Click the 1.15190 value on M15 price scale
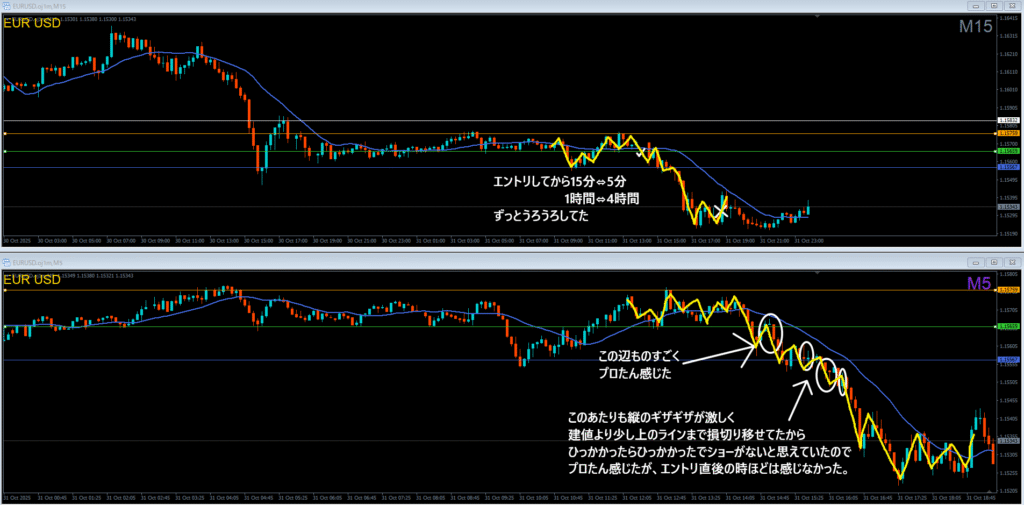 pyautogui.click(x=1008, y=233)
